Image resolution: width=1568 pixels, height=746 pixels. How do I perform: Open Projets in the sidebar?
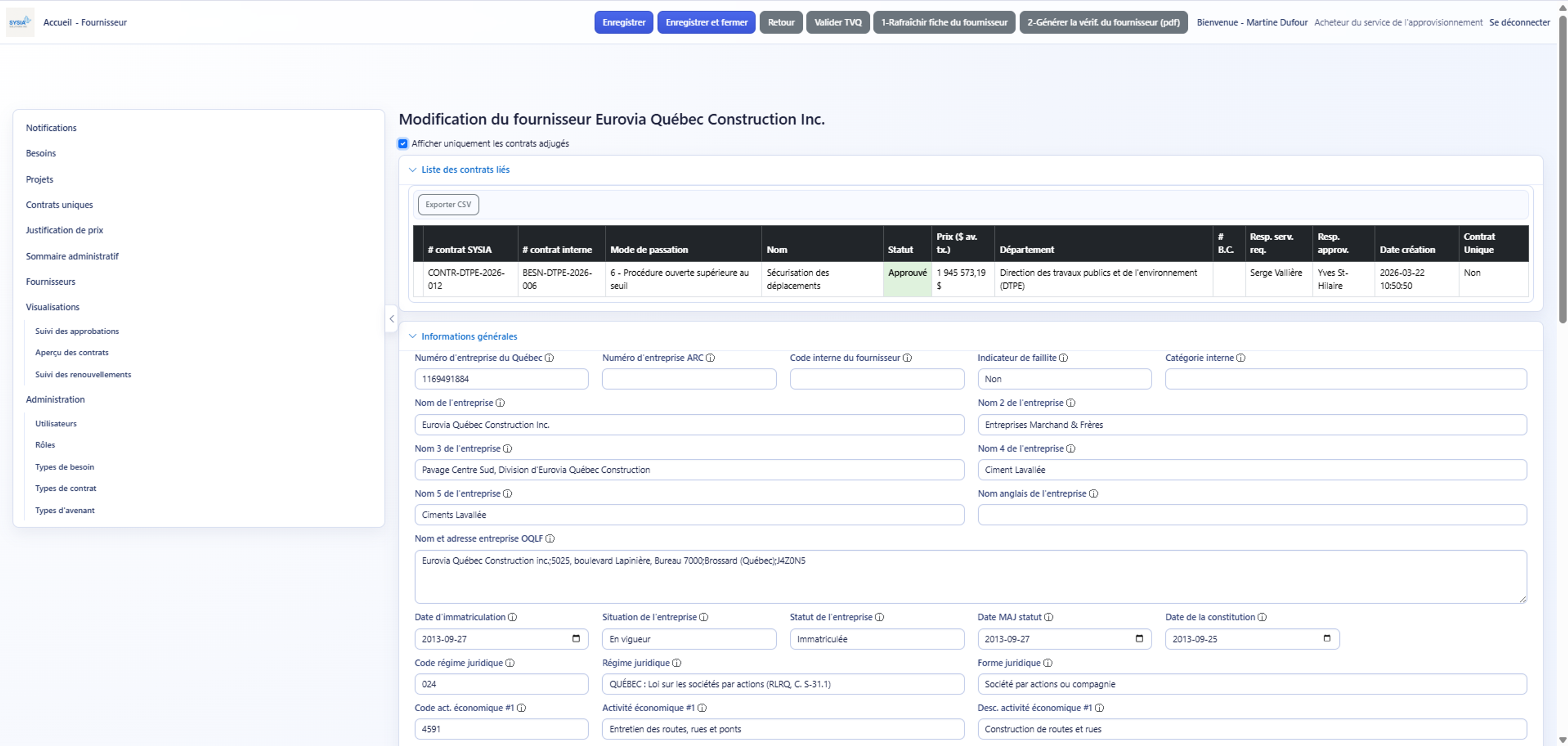point(40,180)
